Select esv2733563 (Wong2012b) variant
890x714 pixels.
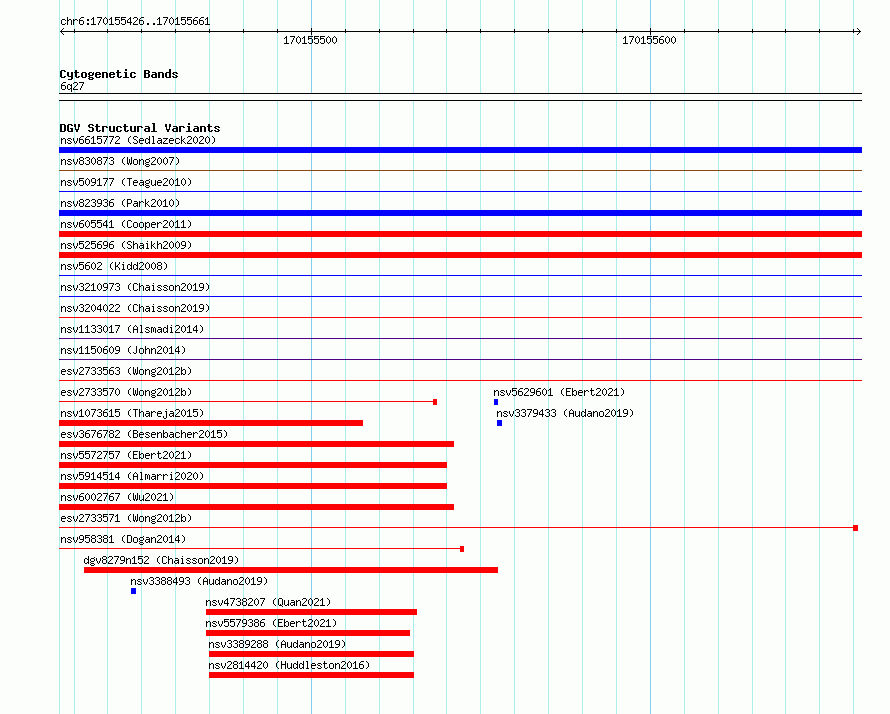[126, 371]
